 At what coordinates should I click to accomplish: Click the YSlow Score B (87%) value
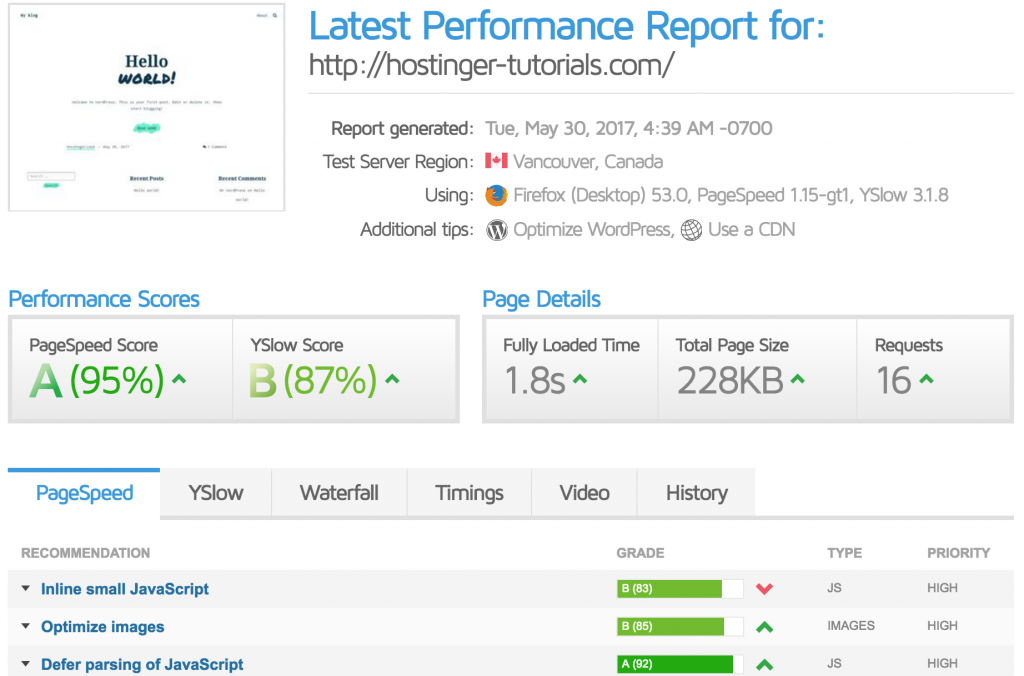click(x=313, y=380)
